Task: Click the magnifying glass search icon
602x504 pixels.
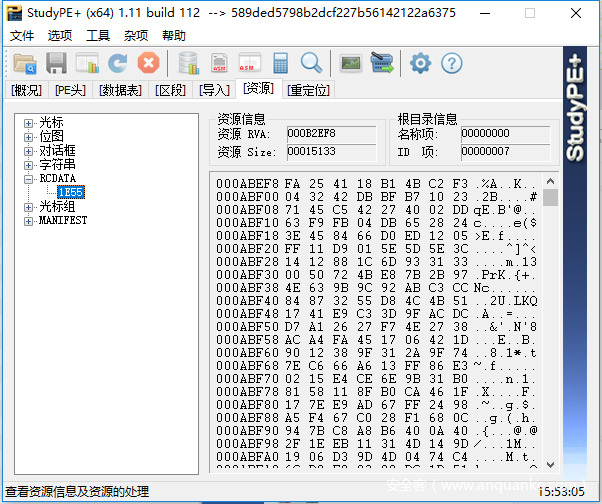Action: pos(311,64)
